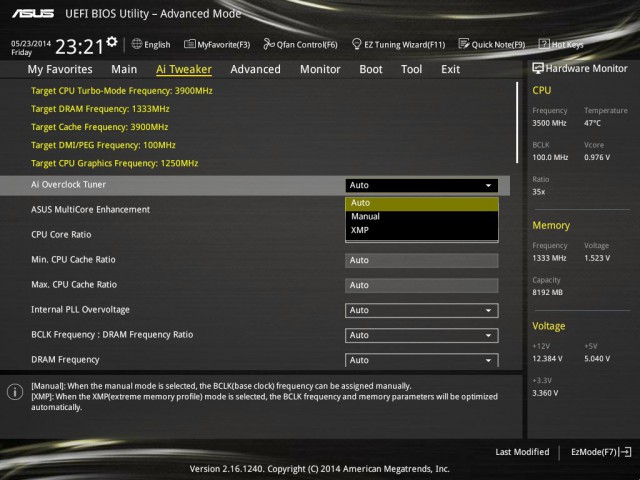This screenshot has height=480, width=640.
Task: Select the Ai Tweaker tab
Action: coord(184,69)
